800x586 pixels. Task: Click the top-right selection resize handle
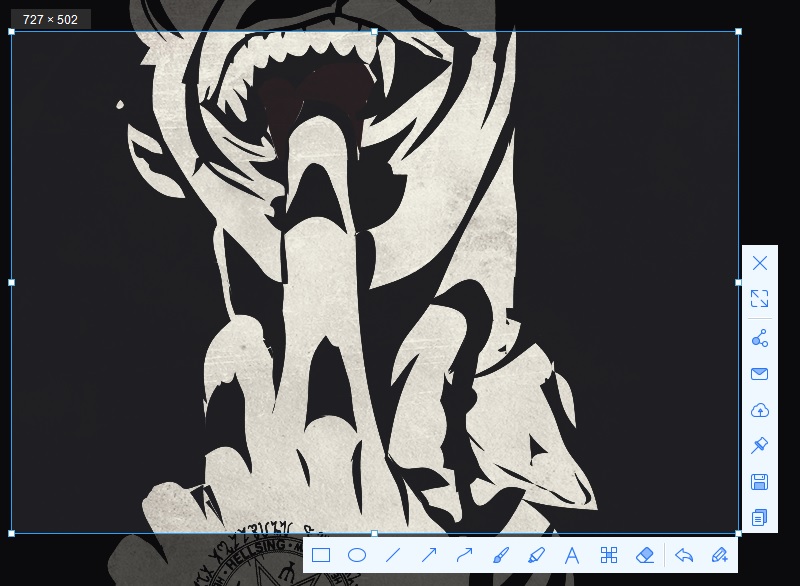pos(738,32)
